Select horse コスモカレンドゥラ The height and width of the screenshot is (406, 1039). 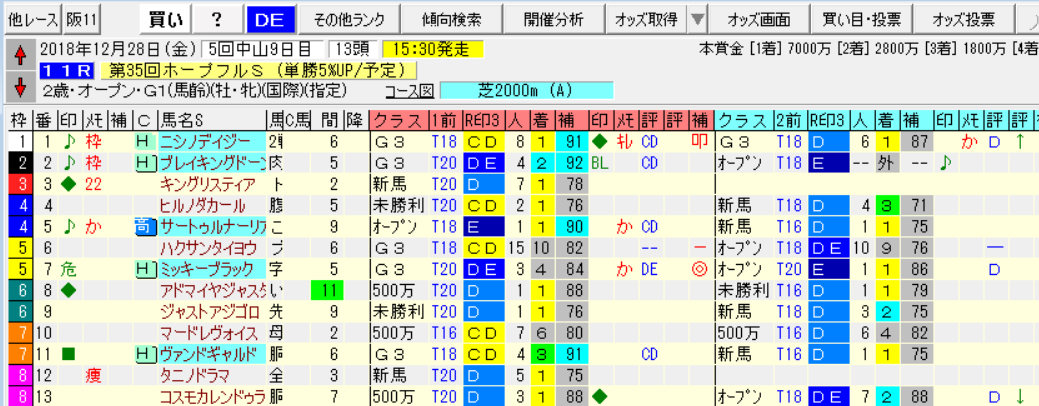[x=211, y=397]
